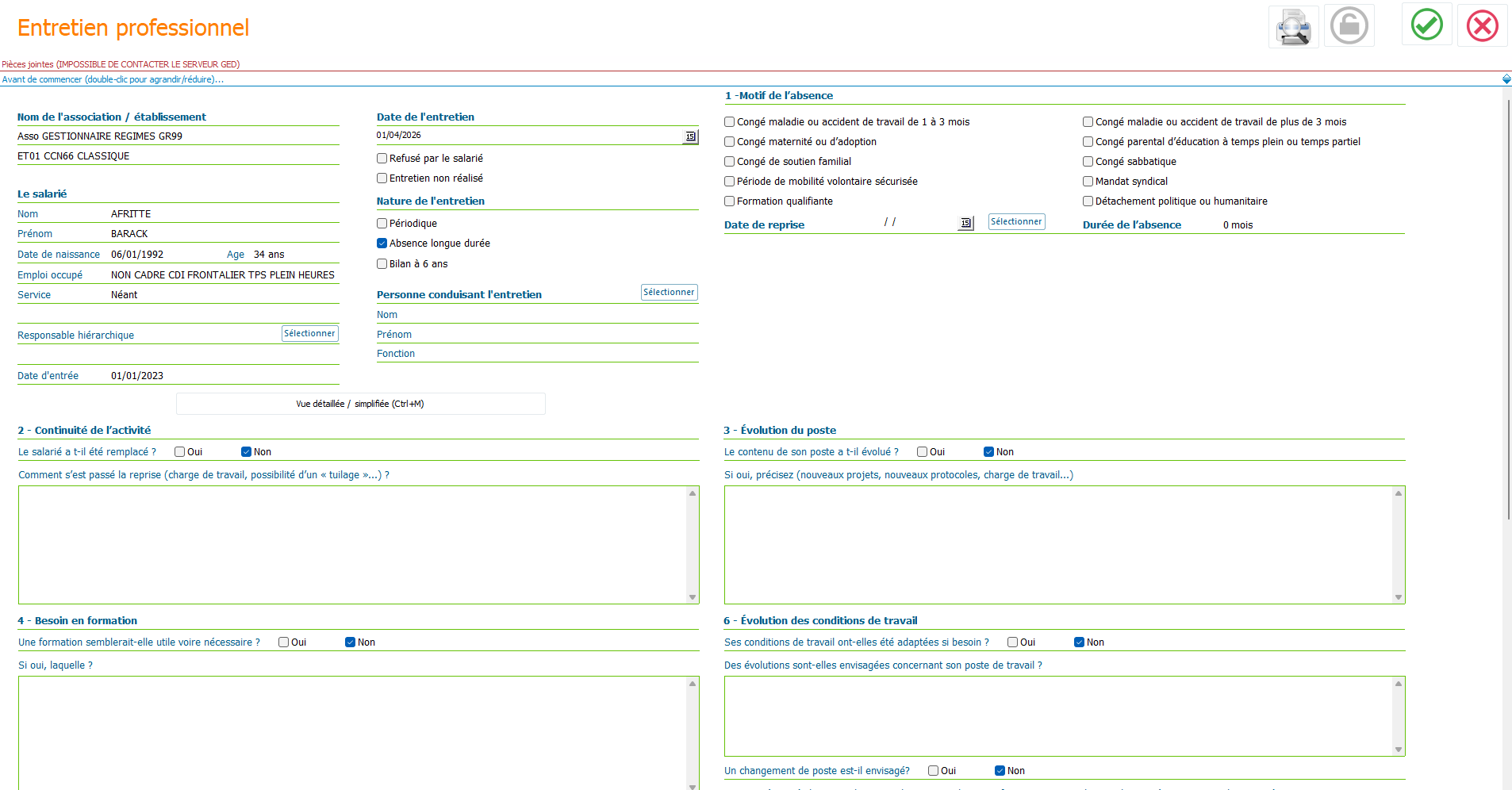Image resolution: width=1512 pixels, height=790 pixels.
Task: Check Période de mobilité volontaire sécurisée
Action: click(x=729, y=182)
